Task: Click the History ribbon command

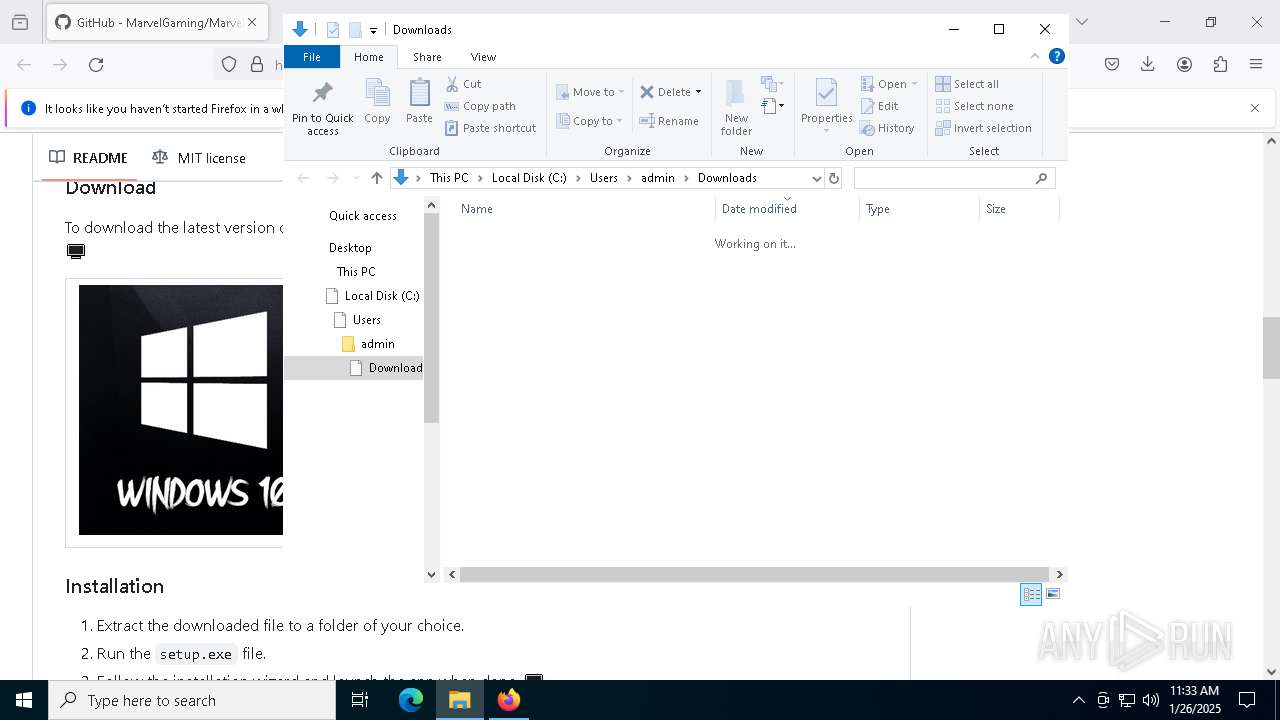Action: coord(887,128)
